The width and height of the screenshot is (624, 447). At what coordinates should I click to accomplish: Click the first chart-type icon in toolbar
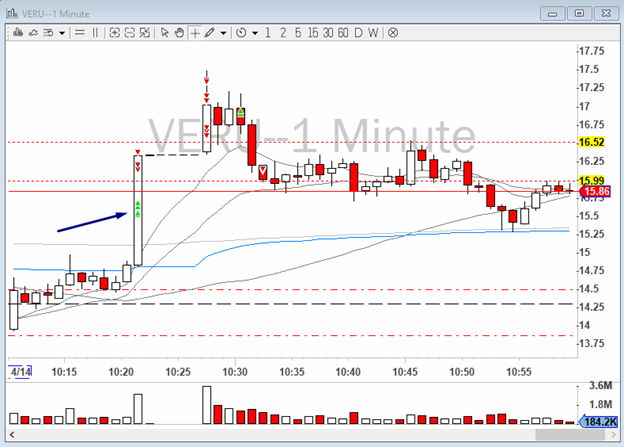pyautogui.click(x=16, y=33)
